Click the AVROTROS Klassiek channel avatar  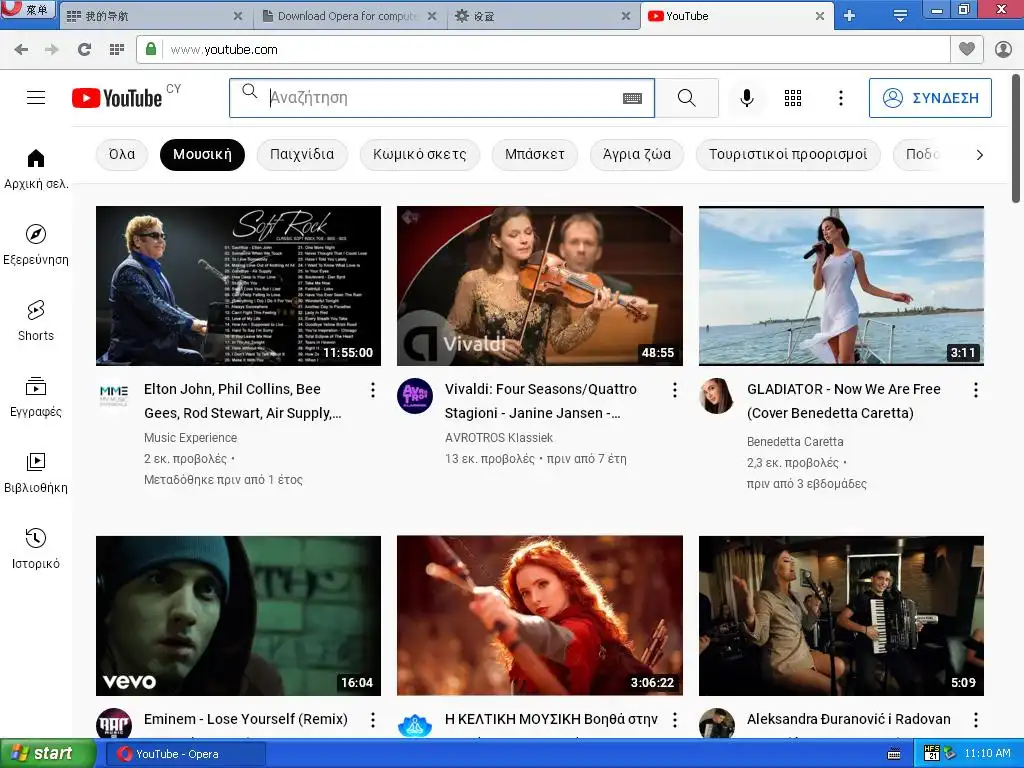tap(415, 396)
